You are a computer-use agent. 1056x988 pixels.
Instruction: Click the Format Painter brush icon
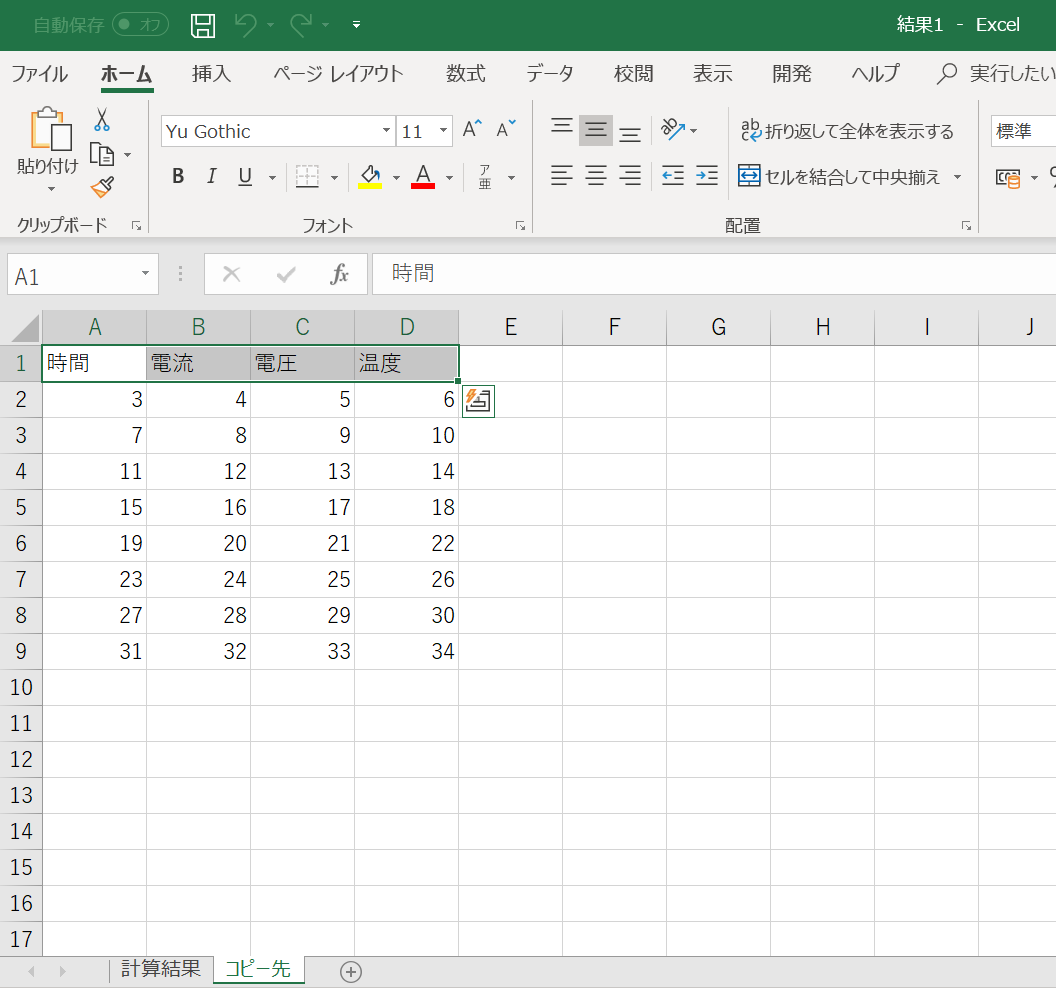[102, 187]
